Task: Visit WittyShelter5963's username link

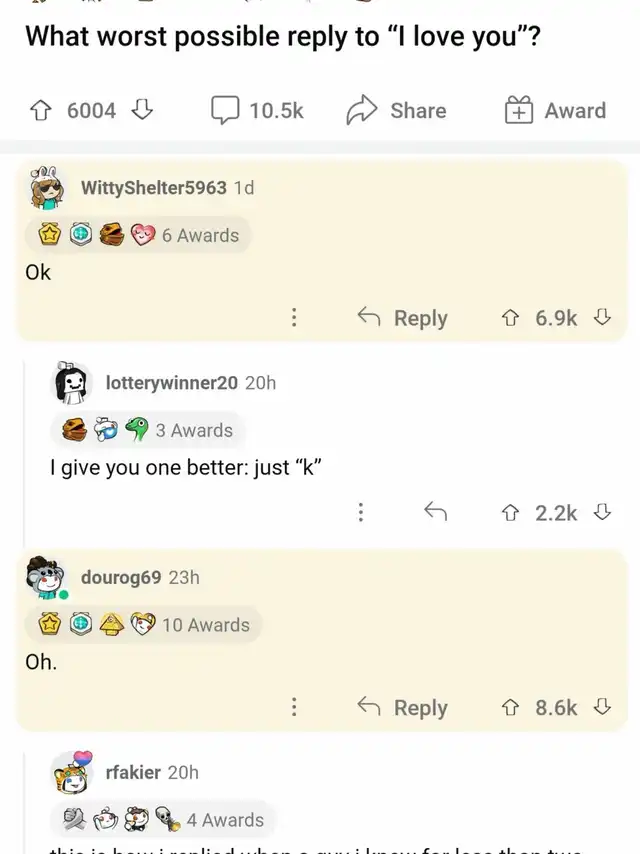Action: 153,187
